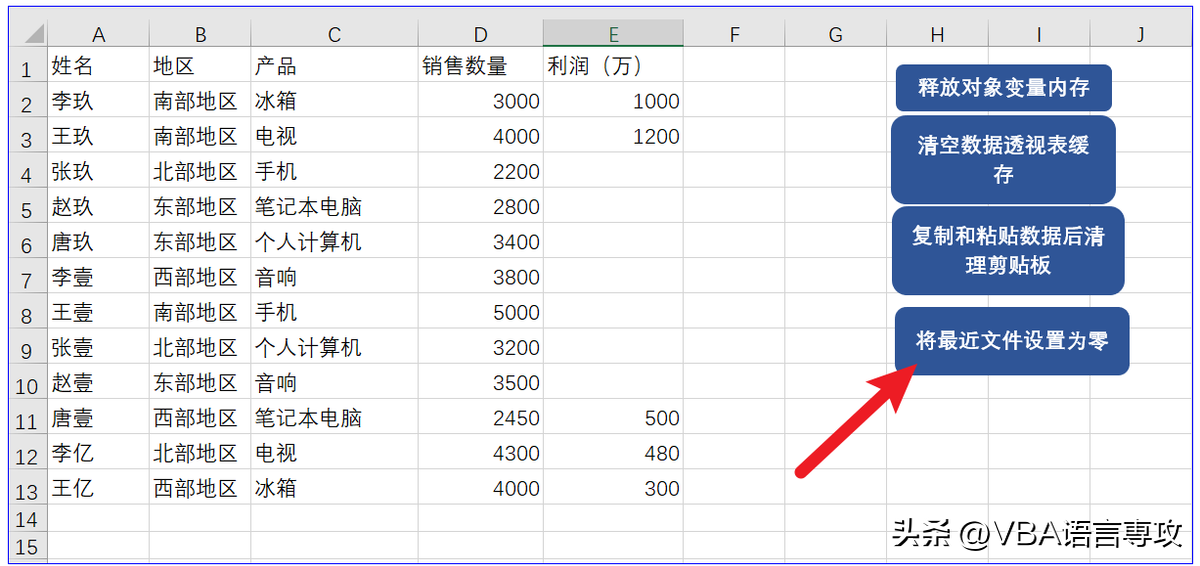Click 个人计算机 in 唐玖's row
This screenshot has width=1200, height=566.
pos(334,242)
